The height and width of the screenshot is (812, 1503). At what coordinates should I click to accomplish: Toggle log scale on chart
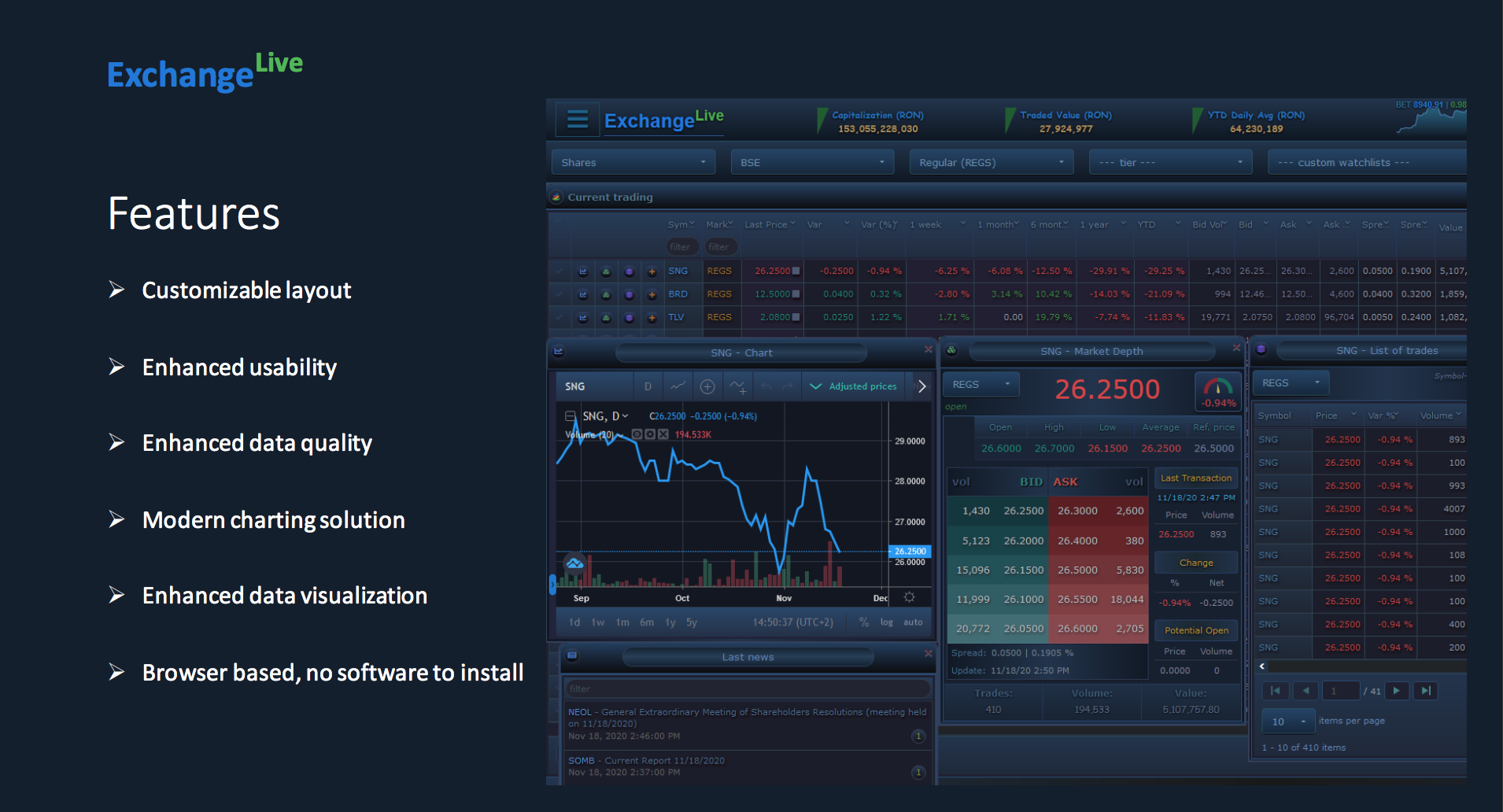pos(887,622)
